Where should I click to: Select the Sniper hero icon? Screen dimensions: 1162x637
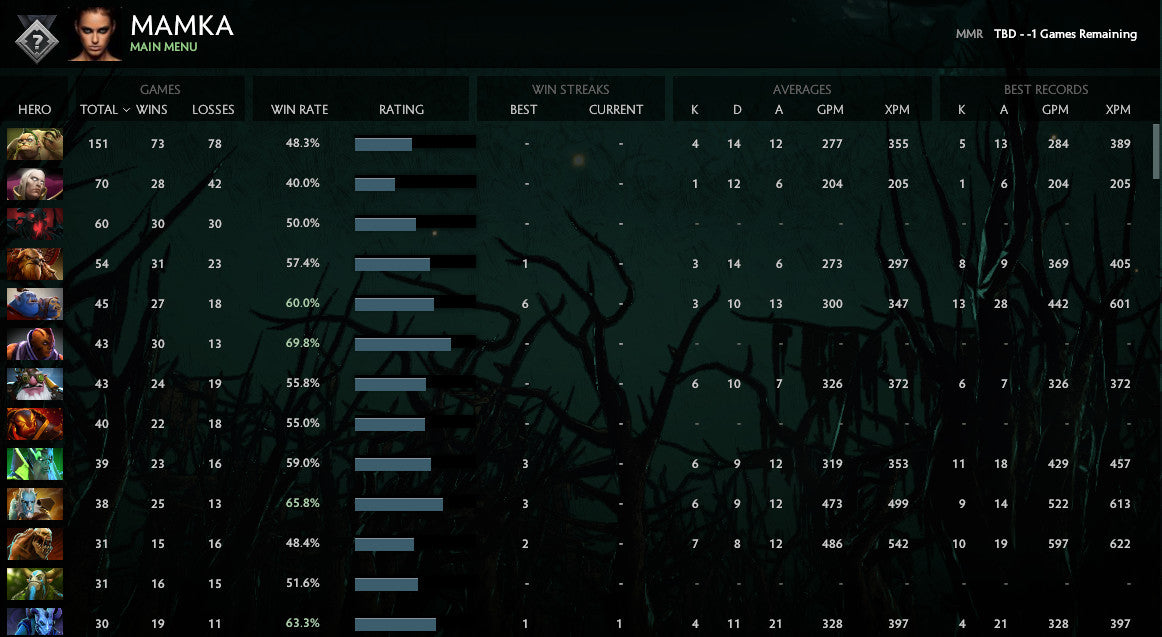coord(35,383)
